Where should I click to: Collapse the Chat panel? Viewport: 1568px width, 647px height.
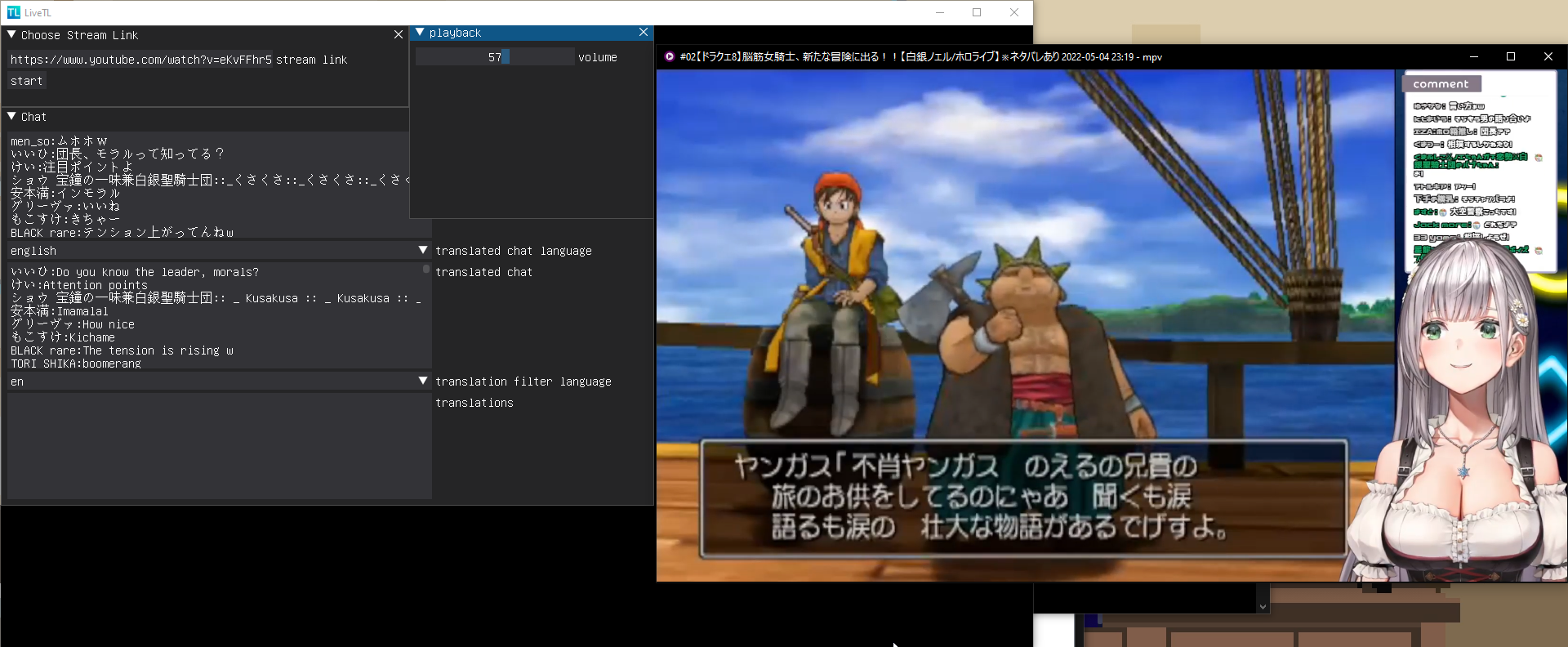[11, 117]
